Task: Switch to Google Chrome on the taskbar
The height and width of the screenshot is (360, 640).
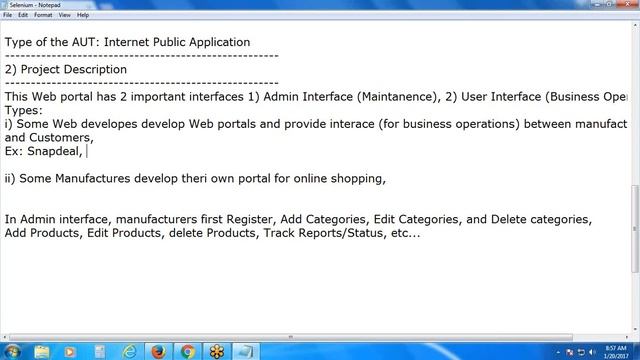Action: [187, 352]
